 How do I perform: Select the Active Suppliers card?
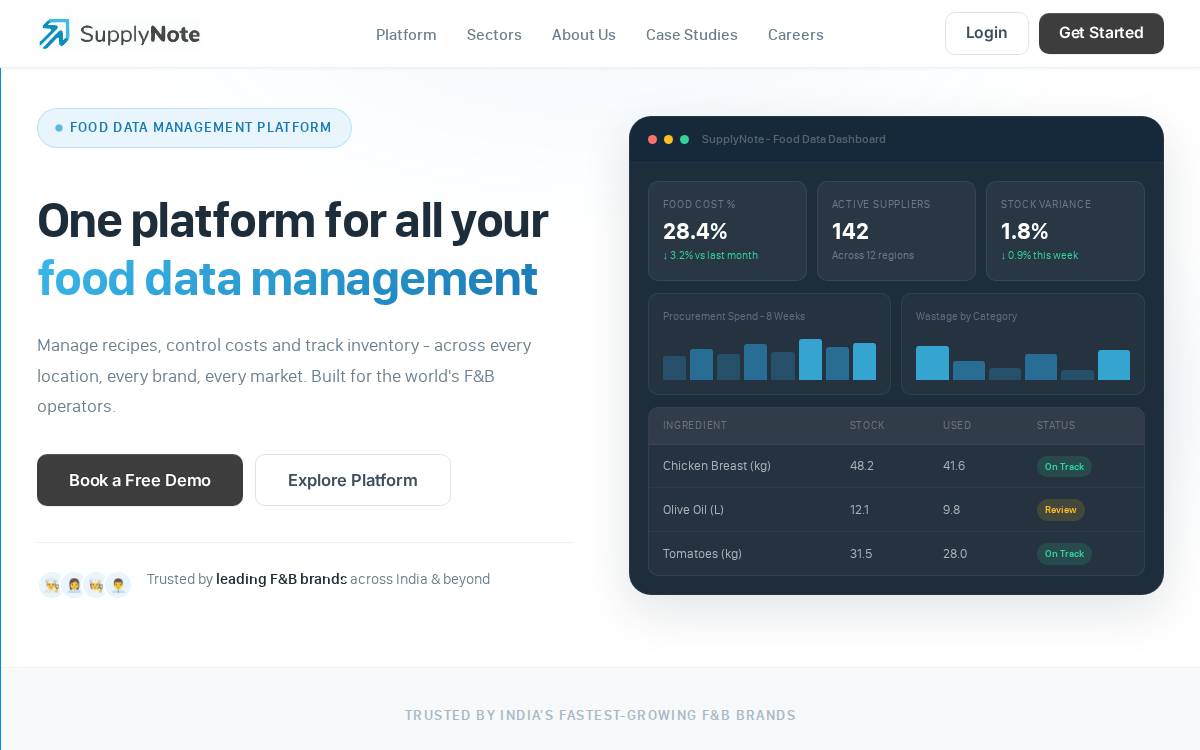coord(896,231)
